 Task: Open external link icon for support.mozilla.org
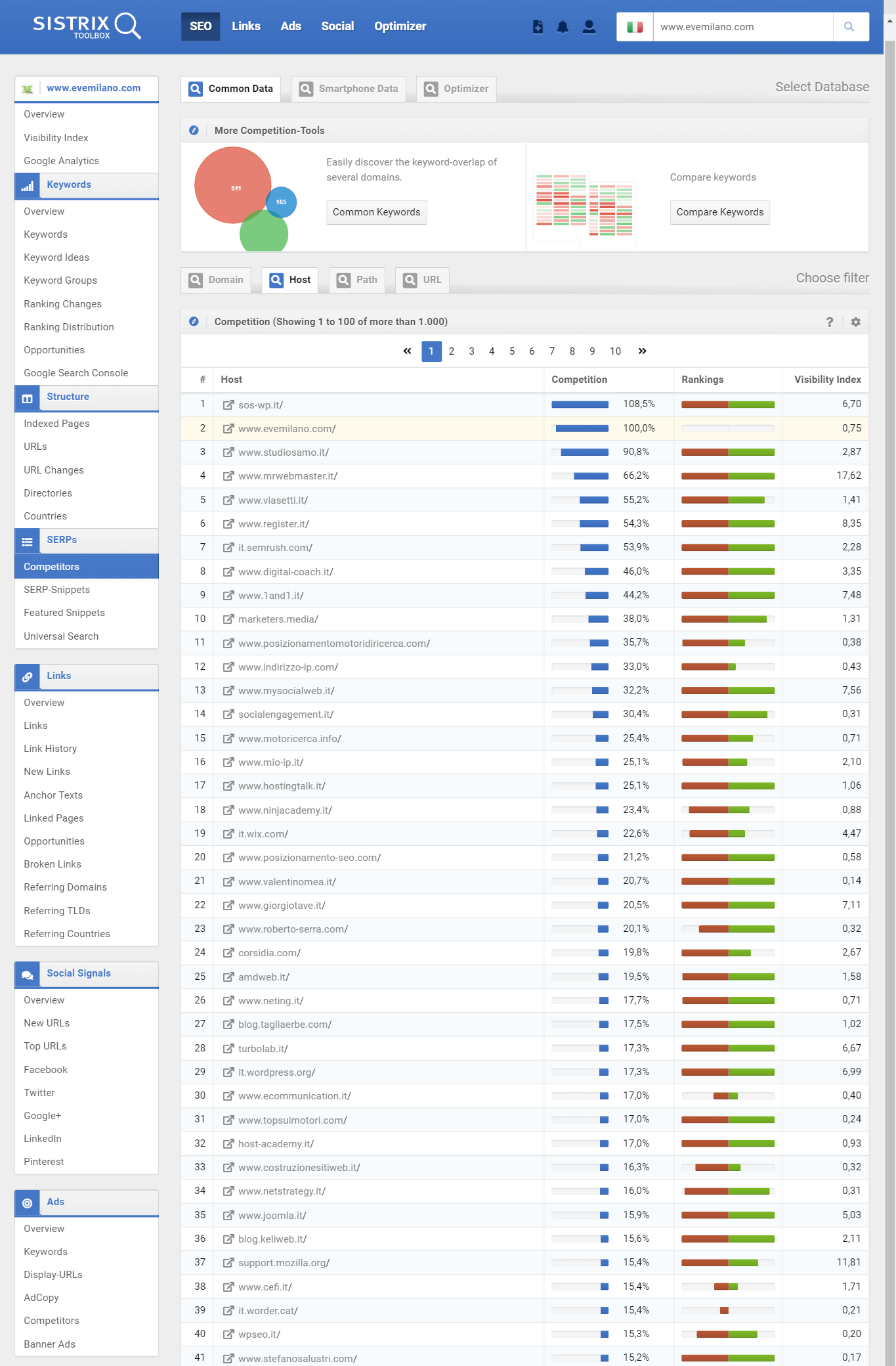(228, 1263)
